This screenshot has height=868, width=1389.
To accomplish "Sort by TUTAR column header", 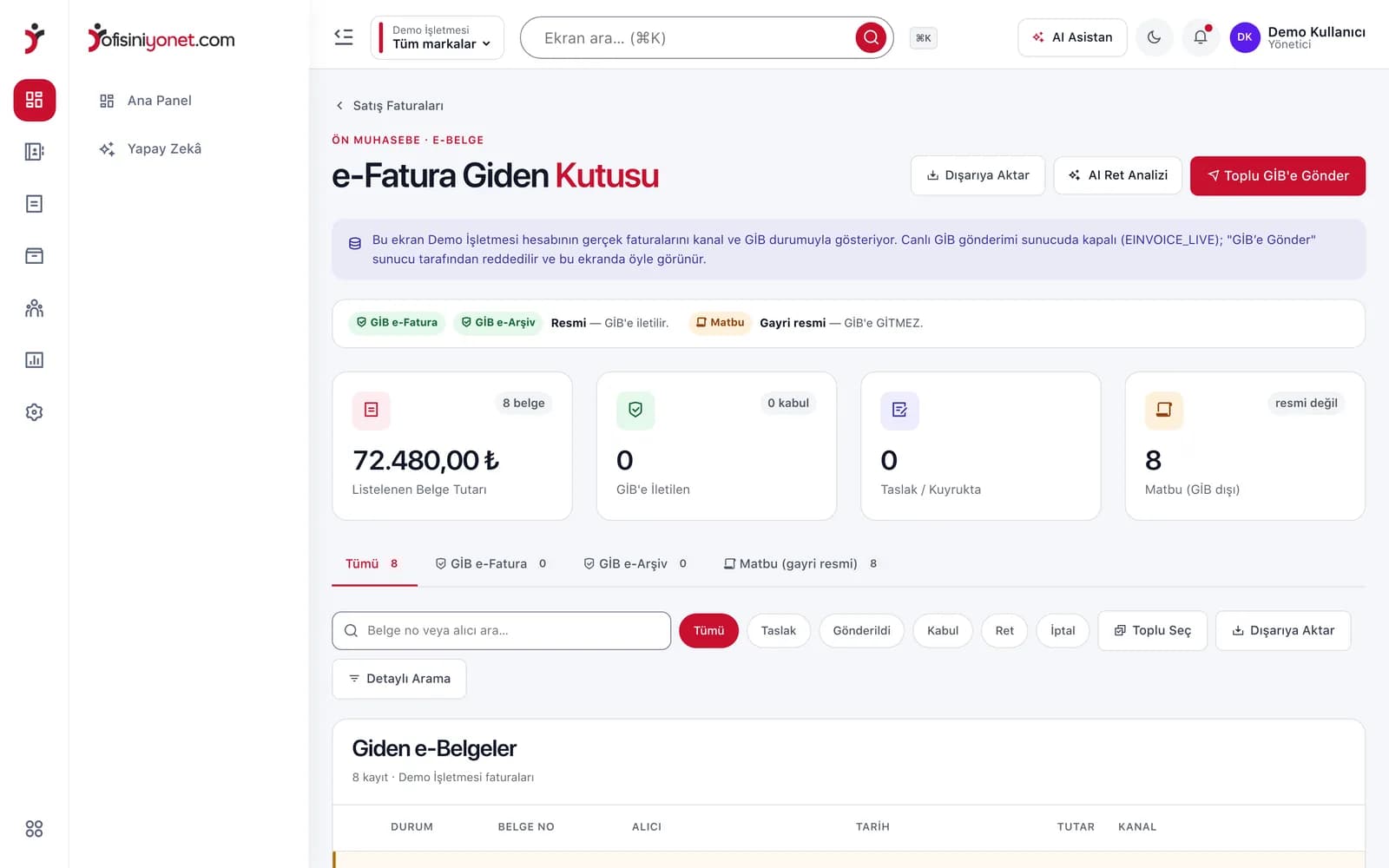I will (1076, 827).
